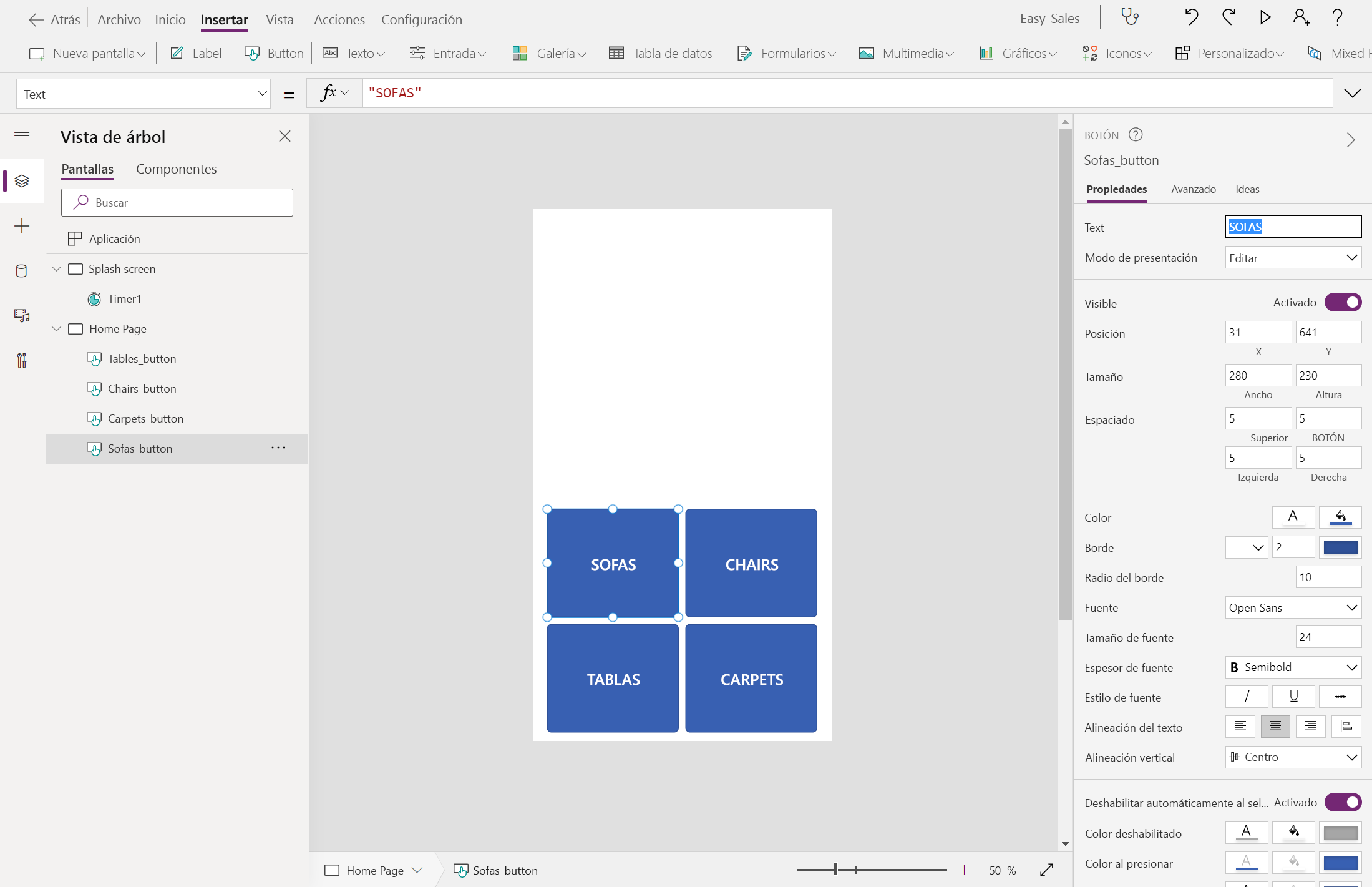The image size is (1372, 887).
Task: Apply strikethrough font style
Action: click(x=1340, y=696)
